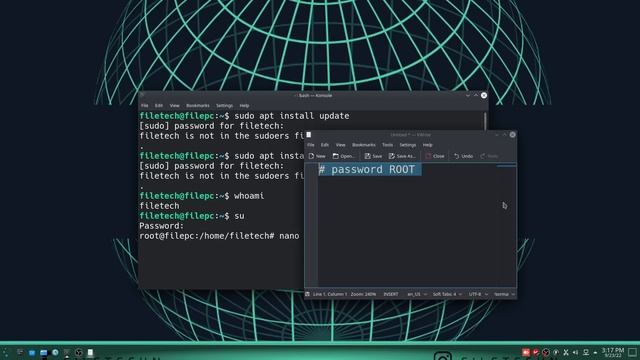
Task: Open Soft Tabs: 4 indentation dropdown
Action: (447, 294)
